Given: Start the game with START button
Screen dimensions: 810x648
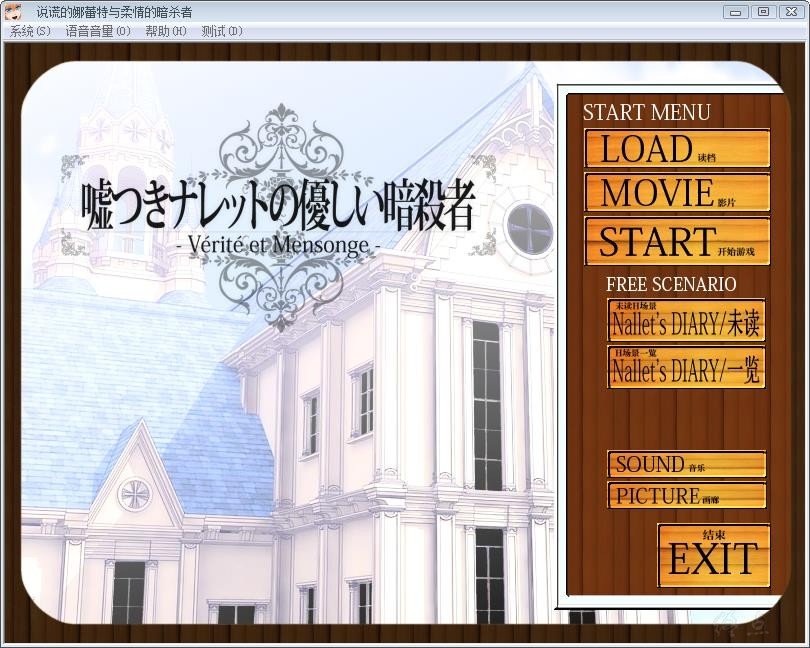Looking at the screenshot, I should point(677,241).
